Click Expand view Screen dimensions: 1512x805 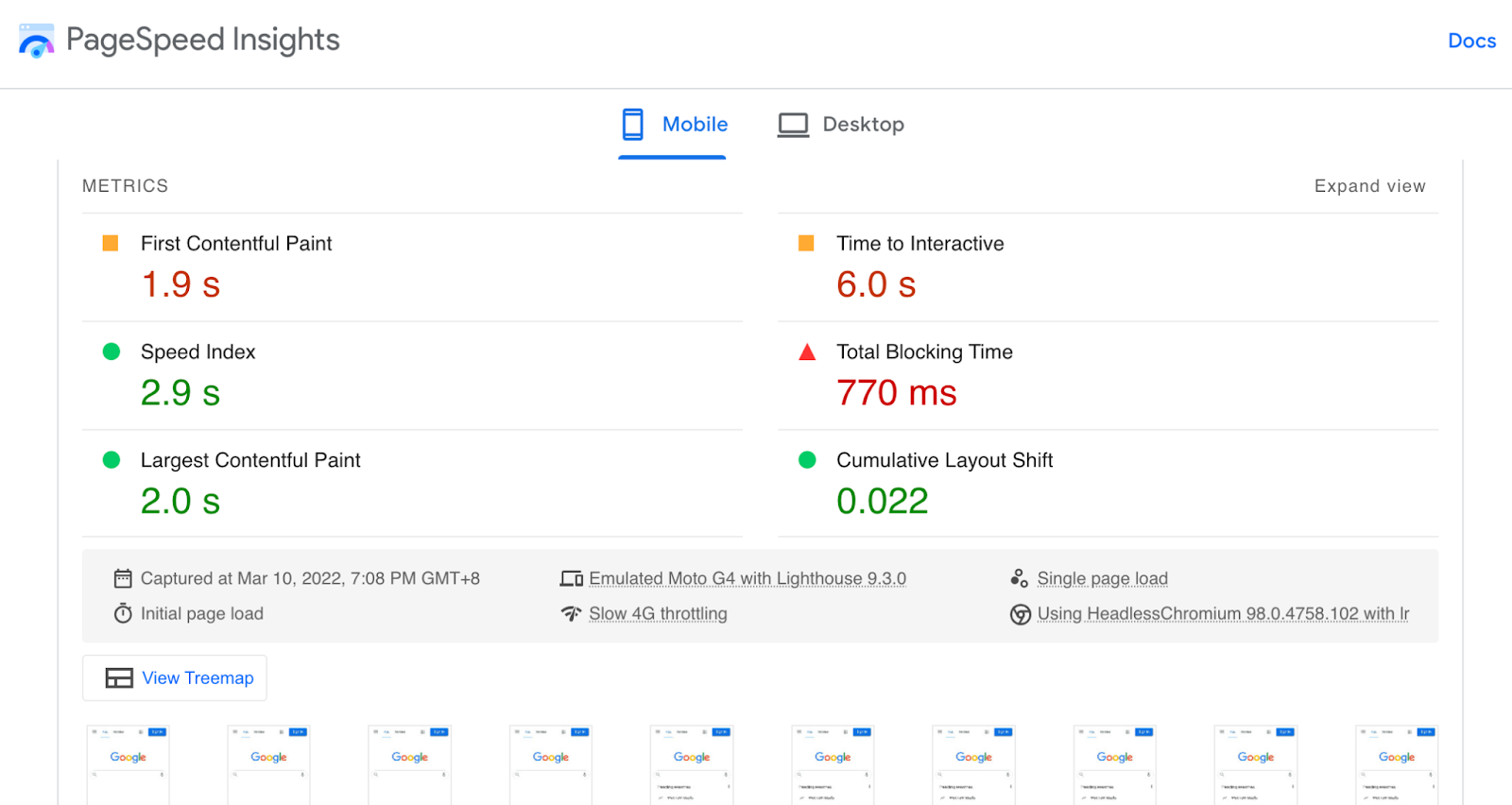(1369, 186)
